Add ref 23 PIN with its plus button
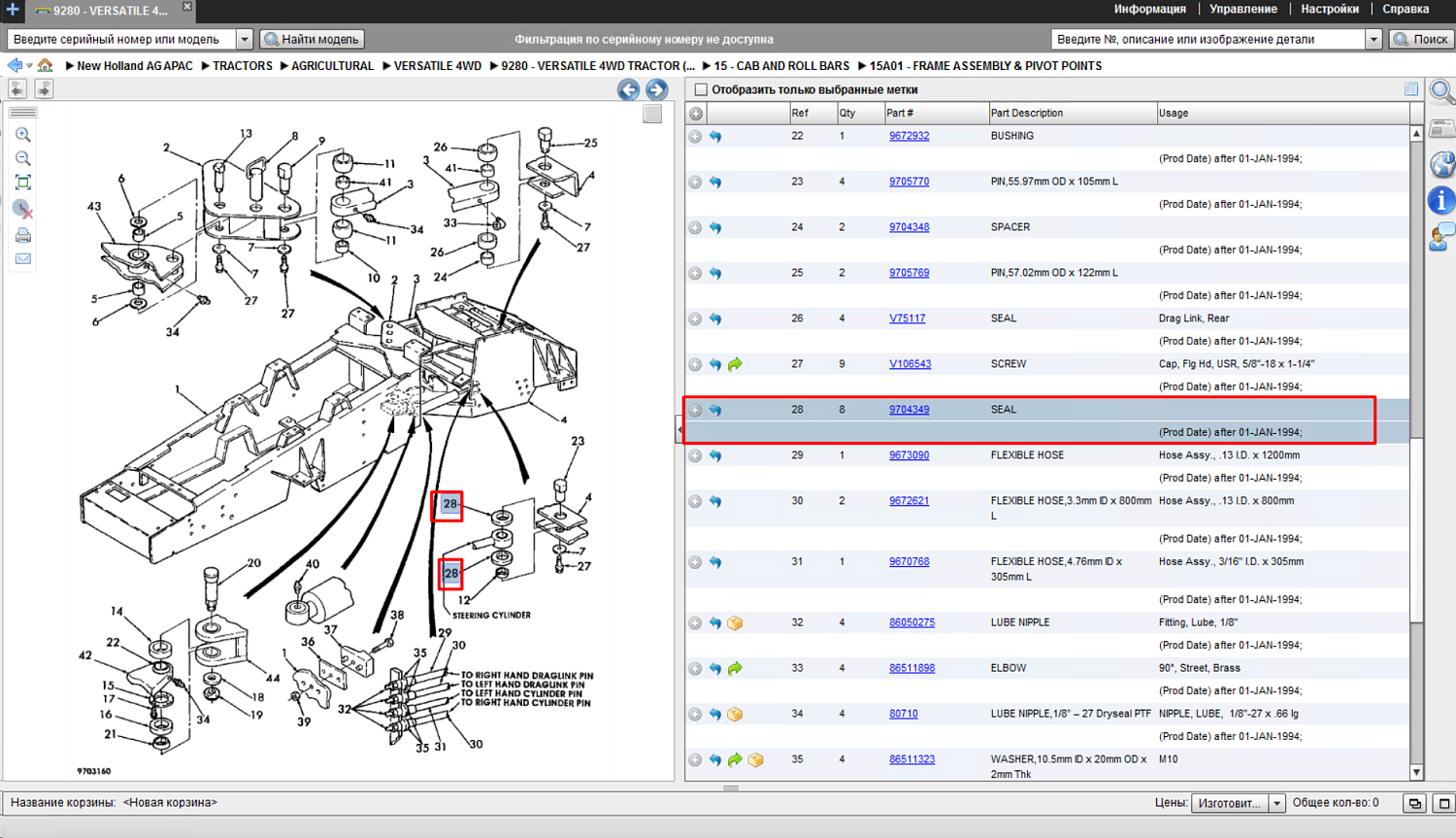The image size is (1456, 838). (x=695, y=183)
